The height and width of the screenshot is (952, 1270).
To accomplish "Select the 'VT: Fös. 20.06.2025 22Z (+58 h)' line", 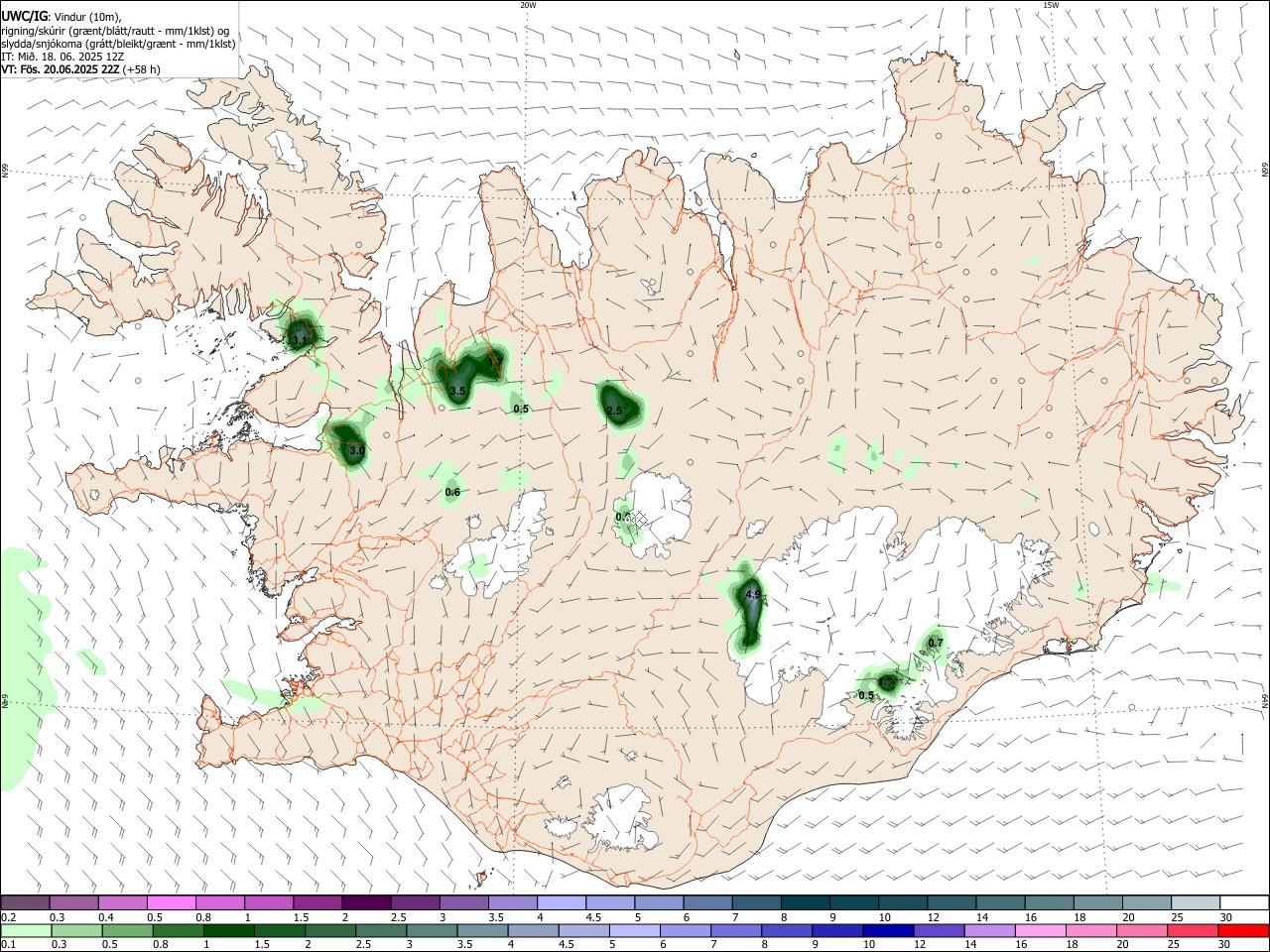I will [80, 69].
